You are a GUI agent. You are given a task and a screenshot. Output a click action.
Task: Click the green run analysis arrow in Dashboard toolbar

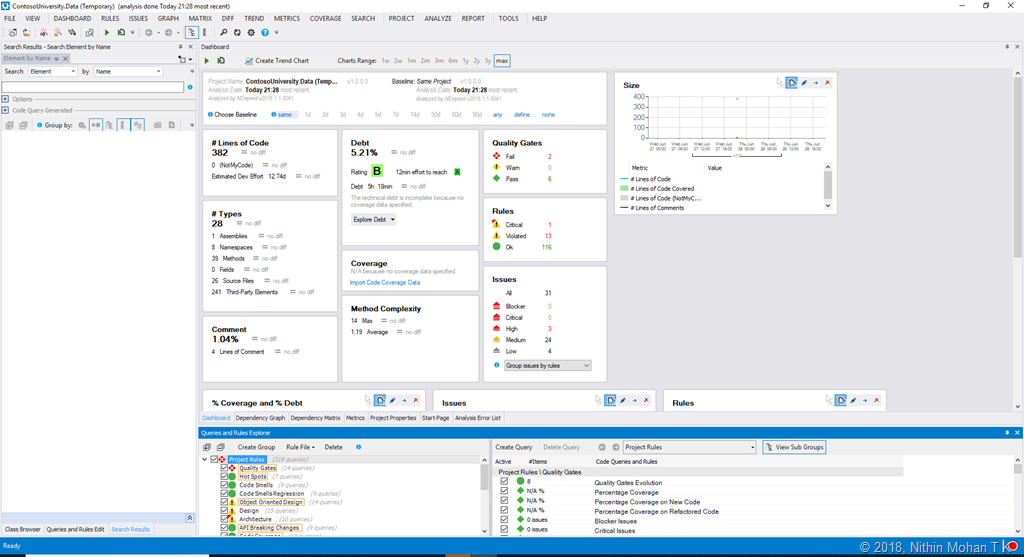pos(208,61)
